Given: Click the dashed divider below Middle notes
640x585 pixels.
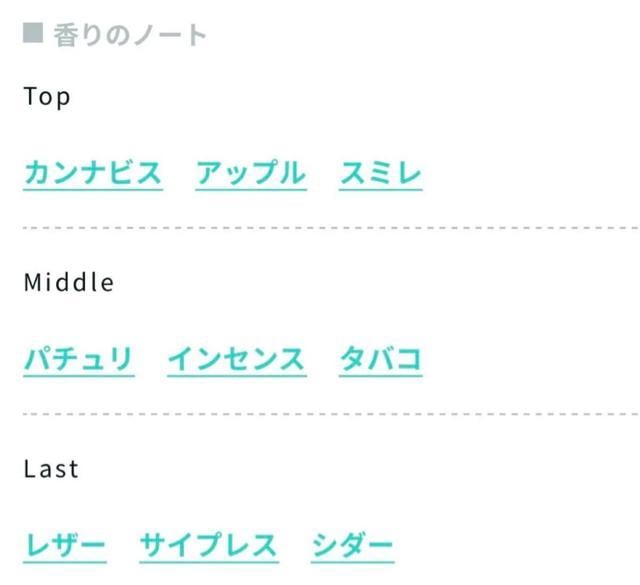Looking at the screenshot, I should pos(331,414).
